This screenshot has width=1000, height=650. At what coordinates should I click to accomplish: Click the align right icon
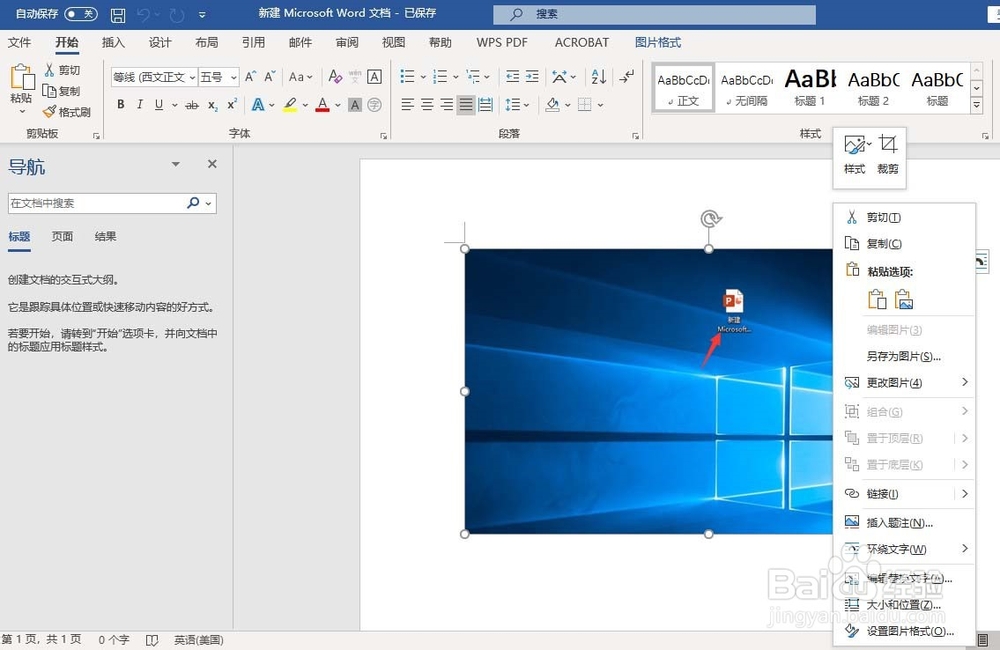tap(447, 105)
